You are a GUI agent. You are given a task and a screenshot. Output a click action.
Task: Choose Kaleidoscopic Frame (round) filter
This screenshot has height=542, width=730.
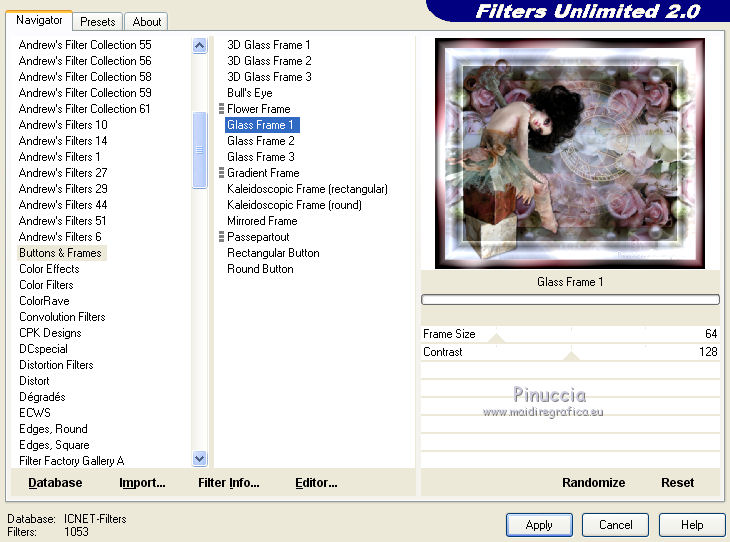pos(294,205)
